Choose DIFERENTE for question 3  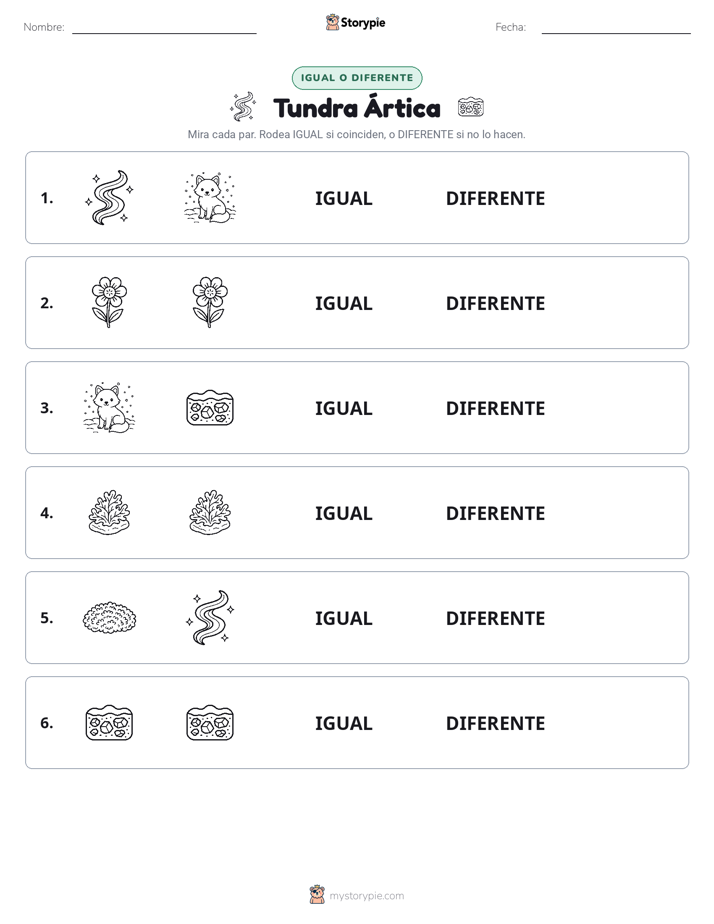(495, 408)
